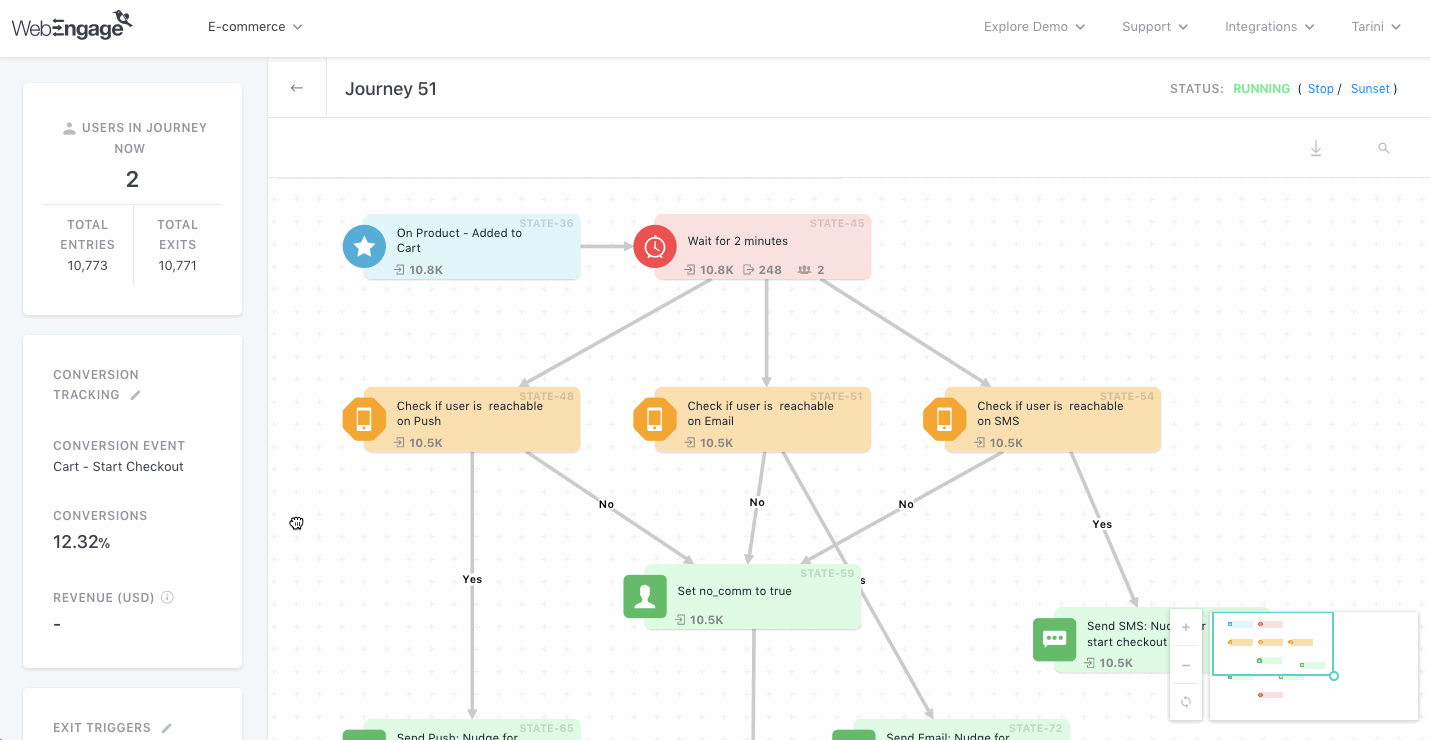1430x740 pixels.
Task: Click the Stop journey link
Action: point(1320,89)
